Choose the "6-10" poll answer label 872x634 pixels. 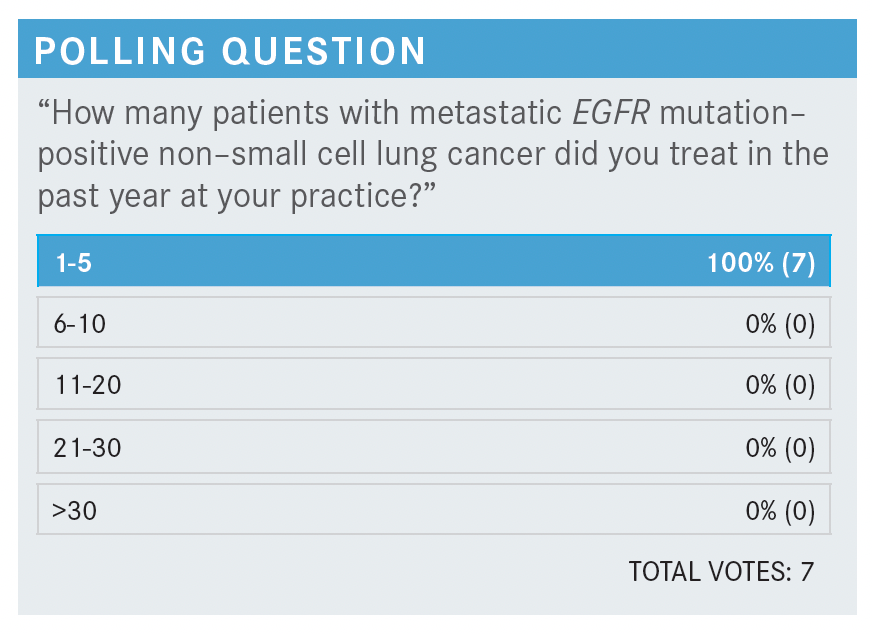click(x=79, y=324)
